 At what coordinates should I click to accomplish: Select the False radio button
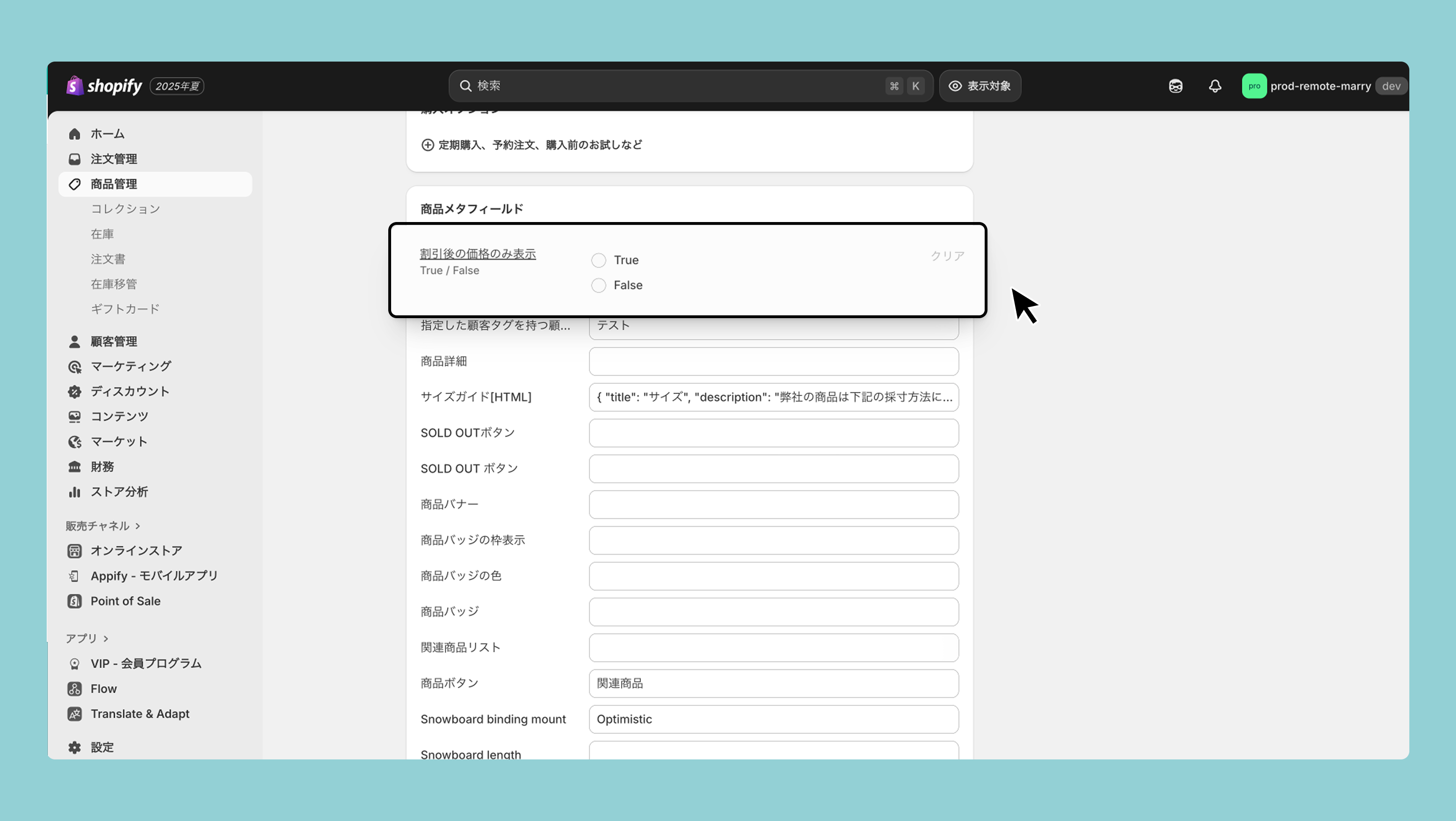(x=599, y=285)
